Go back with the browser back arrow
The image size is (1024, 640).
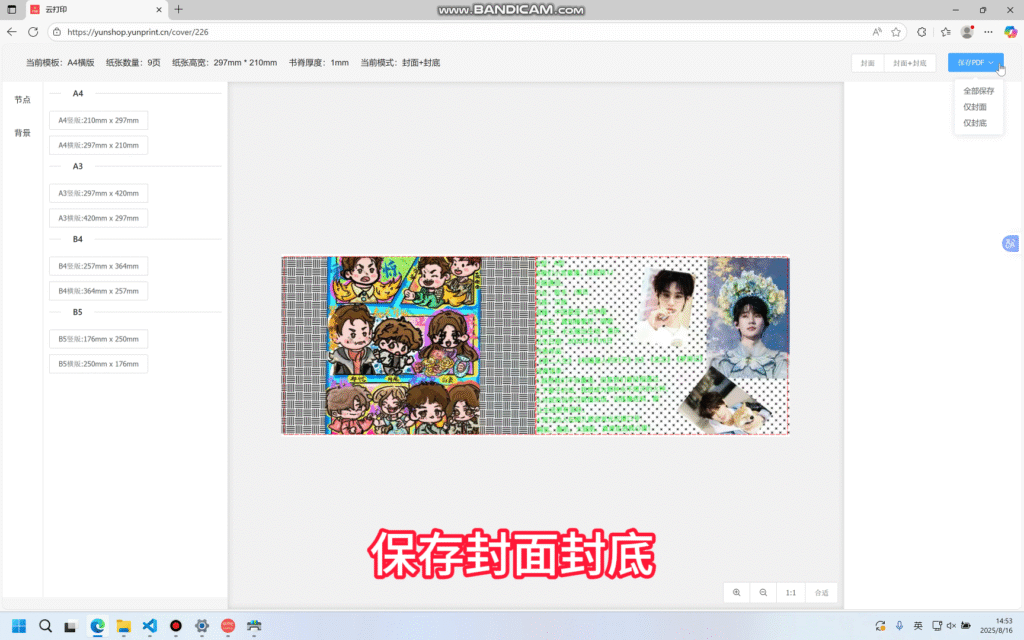coord(12,32)
